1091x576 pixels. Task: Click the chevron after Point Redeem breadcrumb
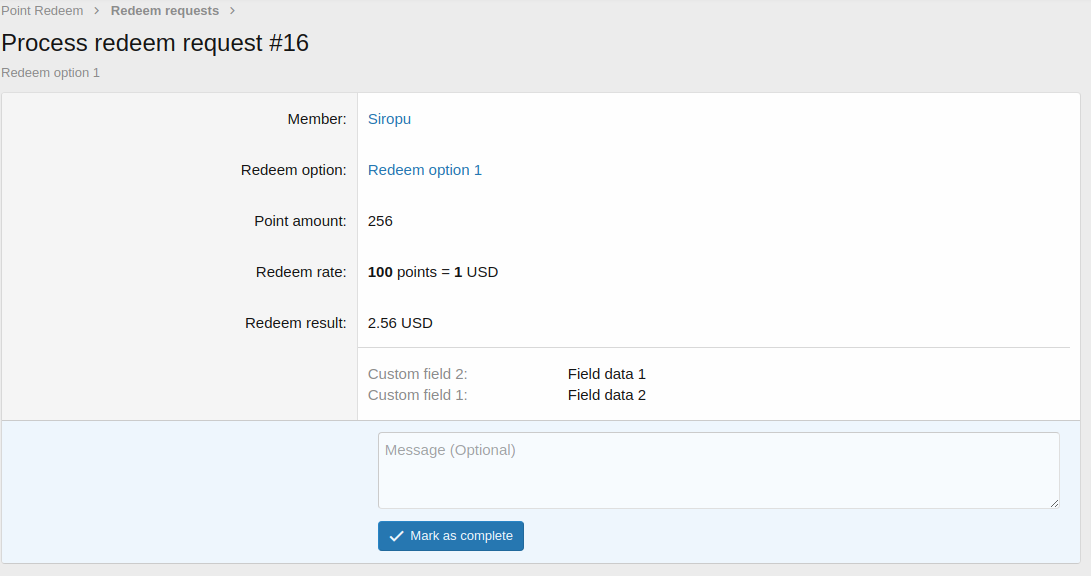(x=97, y=11)
